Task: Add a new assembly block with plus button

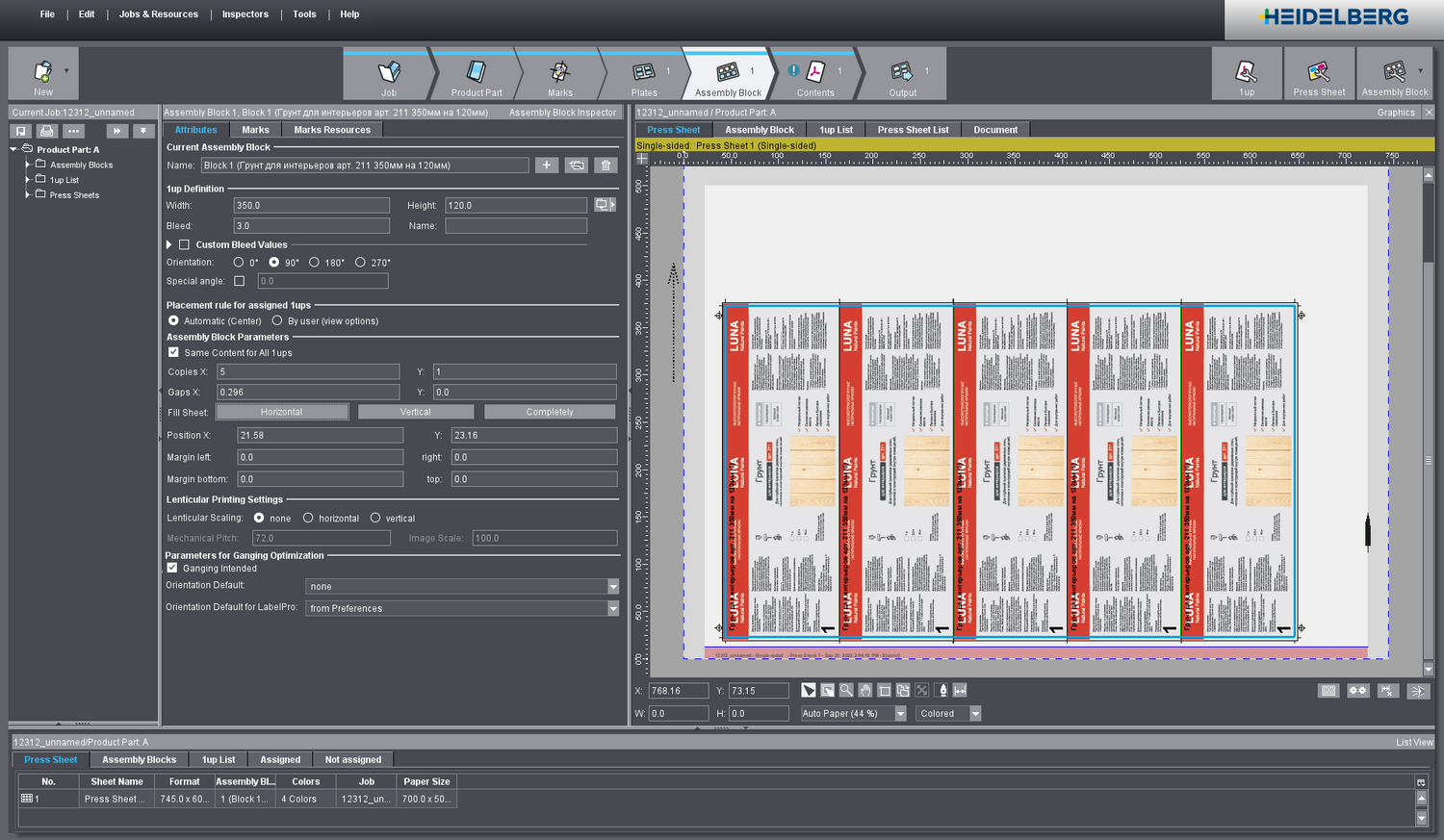Action: click(547, 165)
